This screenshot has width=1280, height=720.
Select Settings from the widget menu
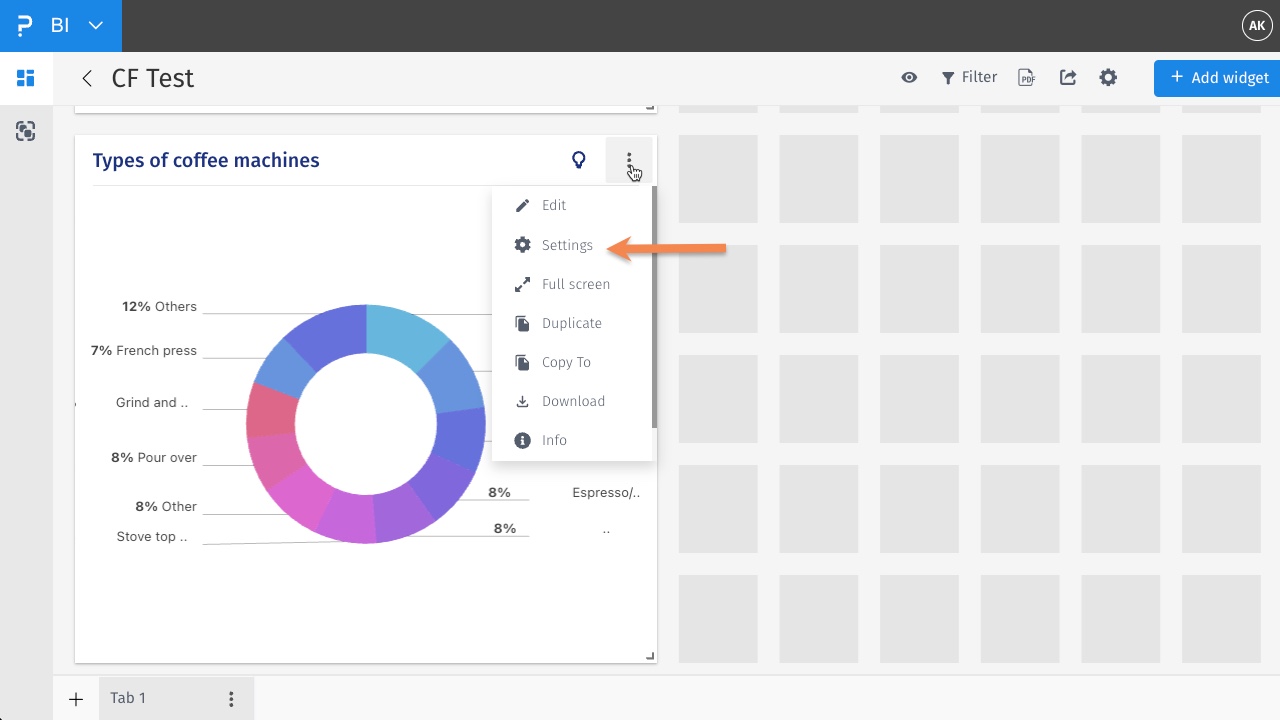pyautogui.click(x=566, y=245)
